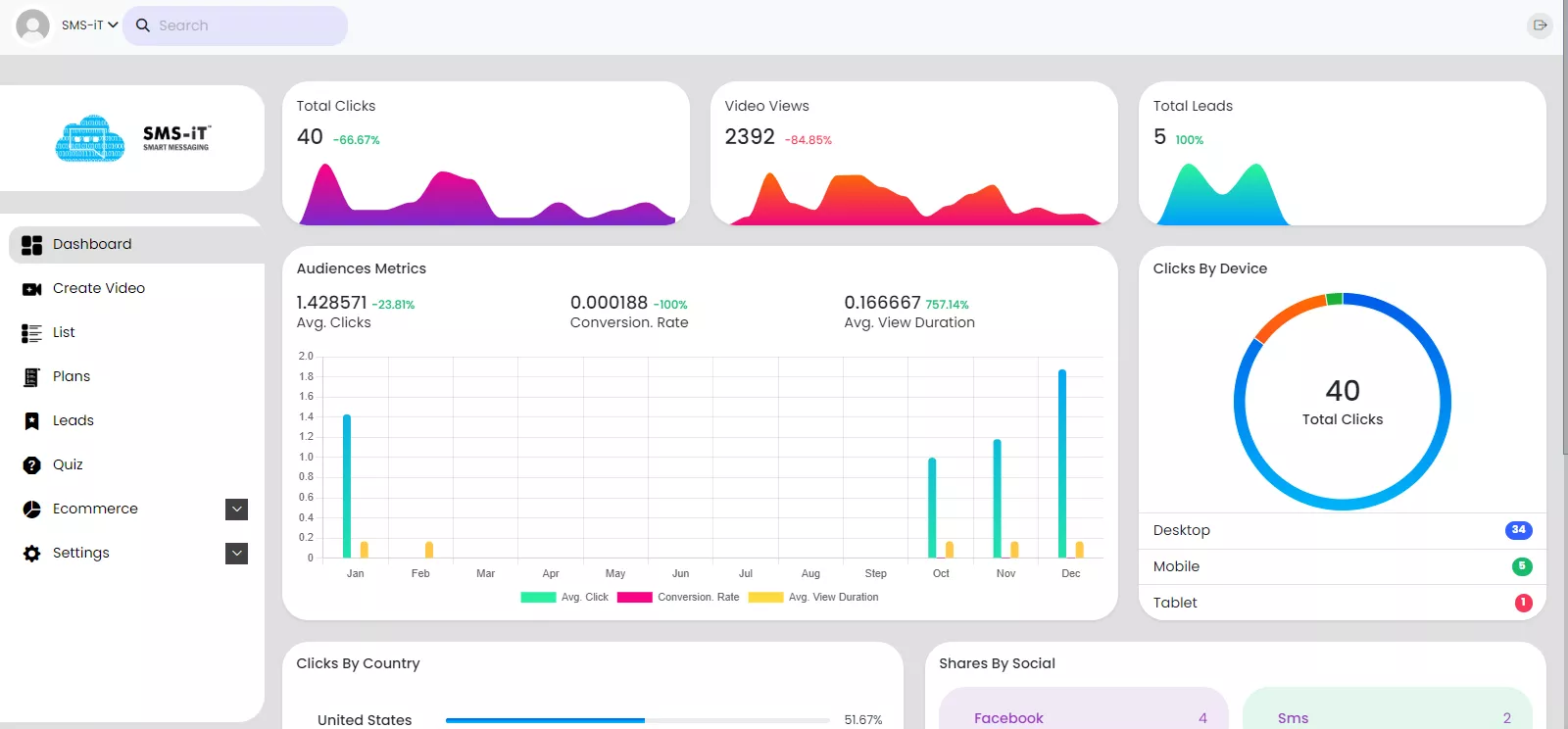
Task: Click the logout icon at top right
Action: 1540,25
